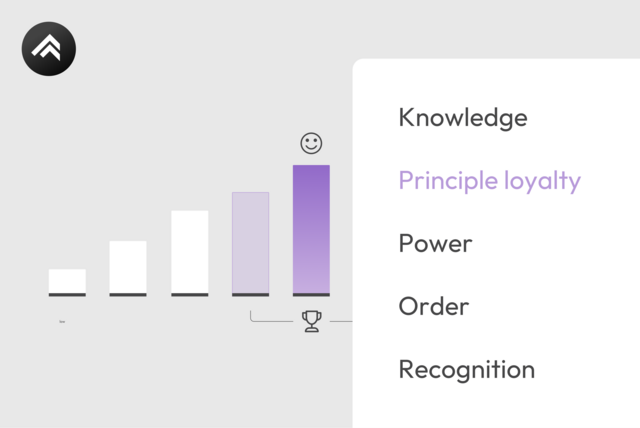Screen dimensions: 640x428
Task: Select the light translucent purple bar
Action: coord(250,242)
